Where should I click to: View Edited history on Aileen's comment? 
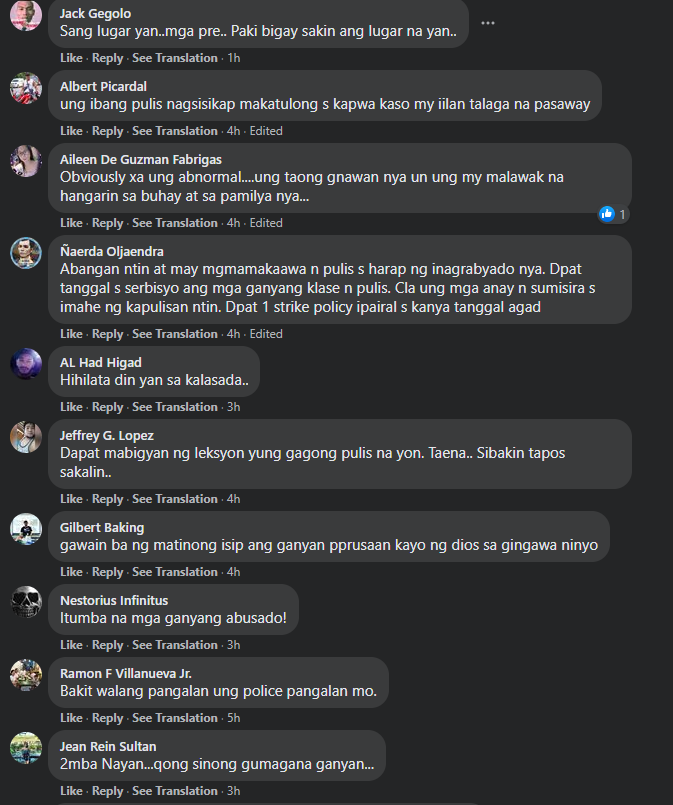[266, 223]
